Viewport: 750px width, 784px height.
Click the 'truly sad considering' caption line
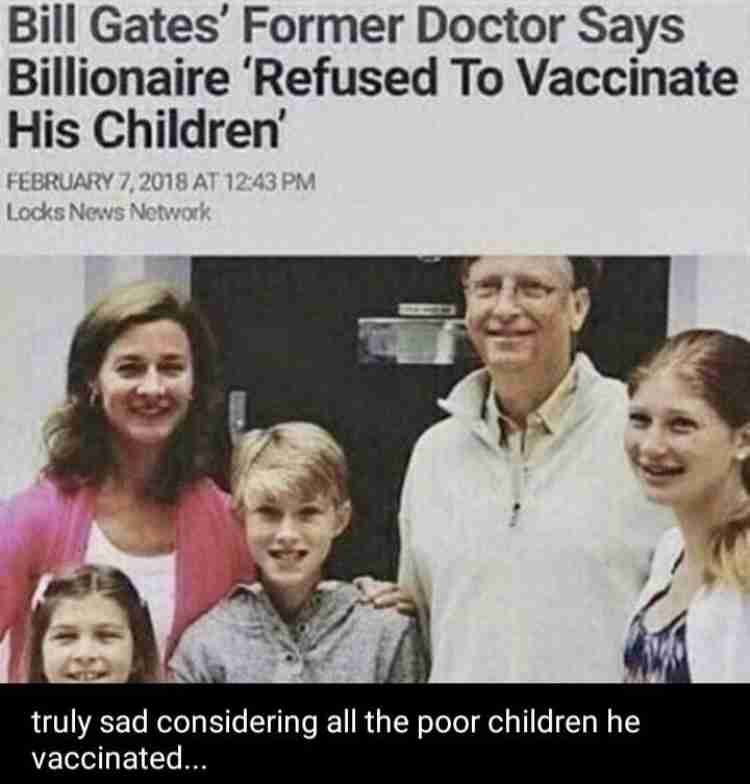point(336,723)
